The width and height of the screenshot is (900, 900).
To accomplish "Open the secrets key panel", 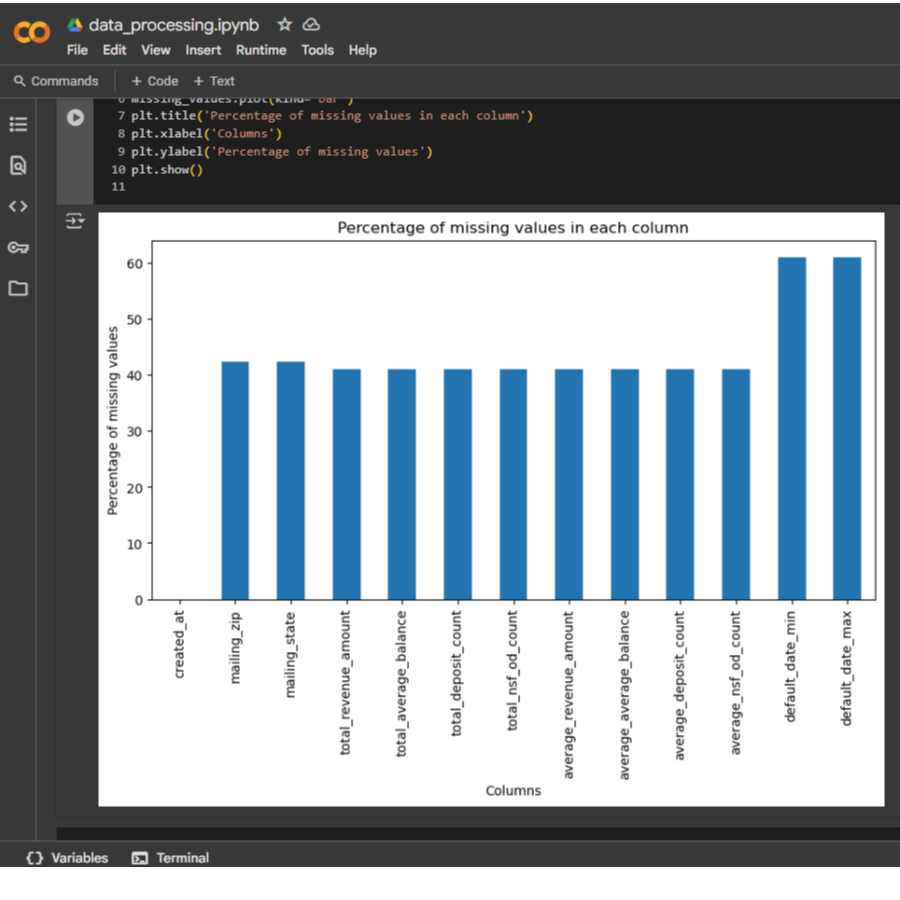I will coord(18,247).
